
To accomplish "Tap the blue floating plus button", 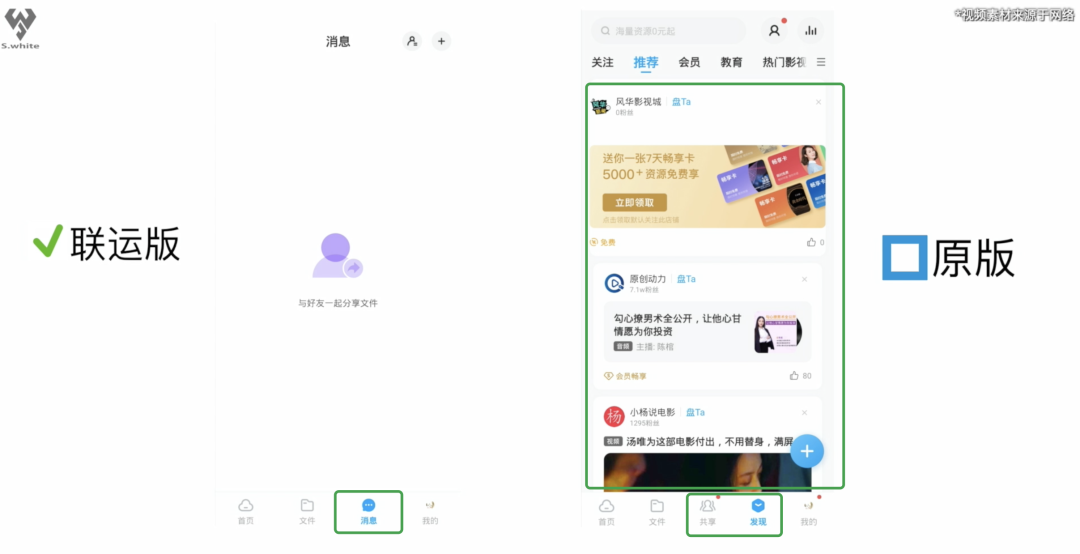I will pyautogui.click(x=807, y=451).
